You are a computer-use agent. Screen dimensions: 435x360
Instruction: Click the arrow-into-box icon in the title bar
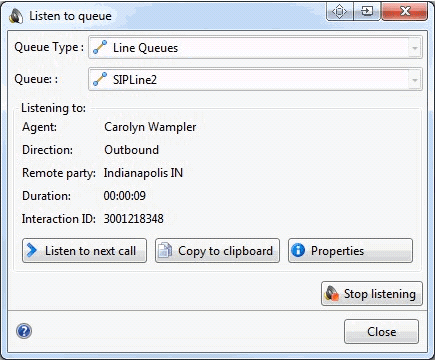click(x=367, y=12)
